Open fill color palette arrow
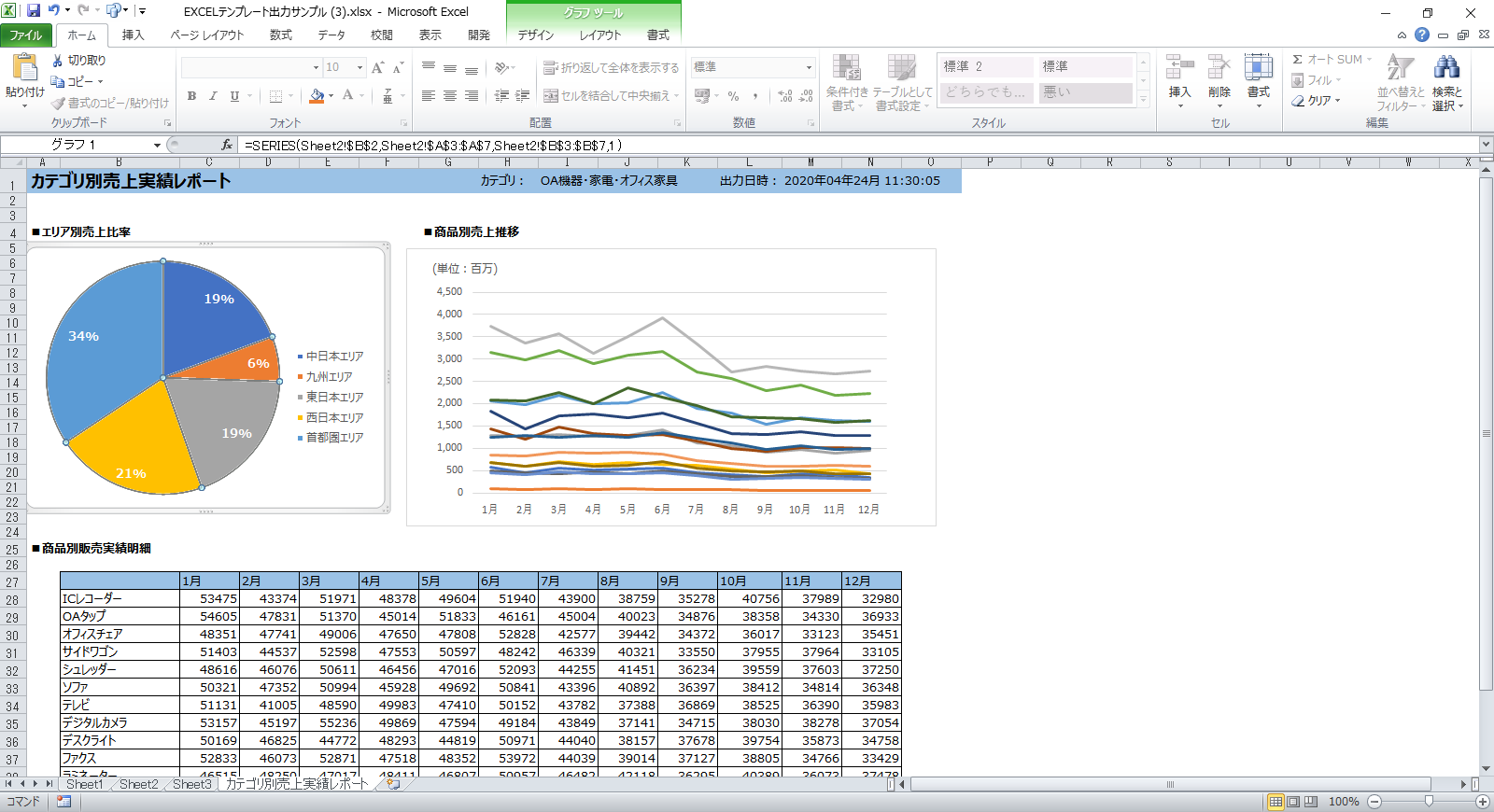This screenshot has height=812, width=1494. point(331,95)
